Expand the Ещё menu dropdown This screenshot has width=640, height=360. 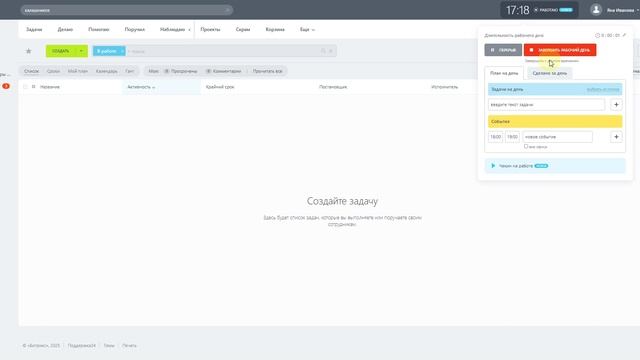[307, 29]
